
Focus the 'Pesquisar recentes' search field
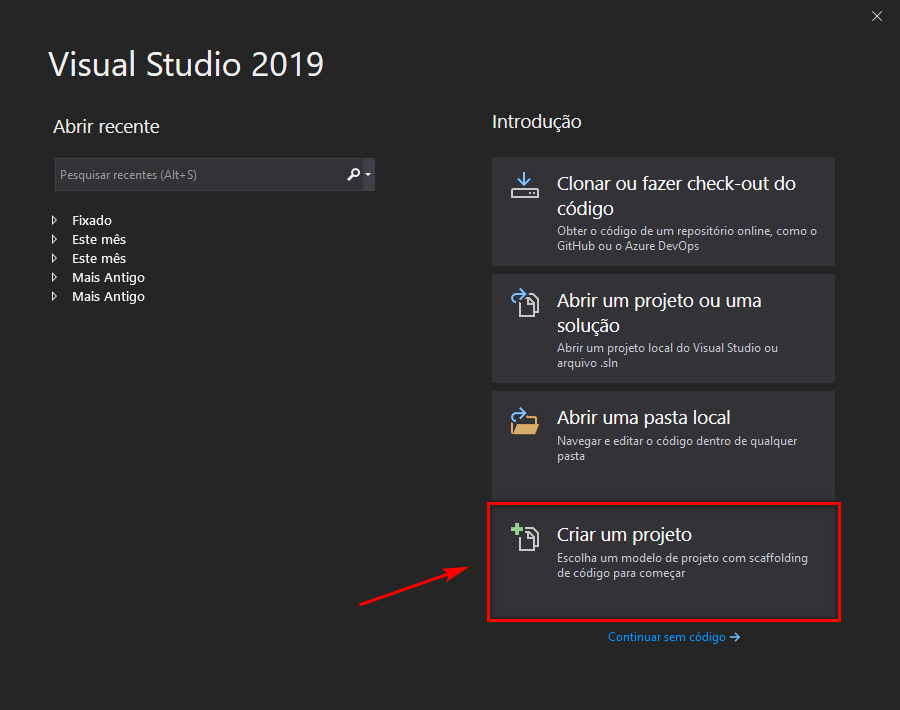[x=198, y=175]
